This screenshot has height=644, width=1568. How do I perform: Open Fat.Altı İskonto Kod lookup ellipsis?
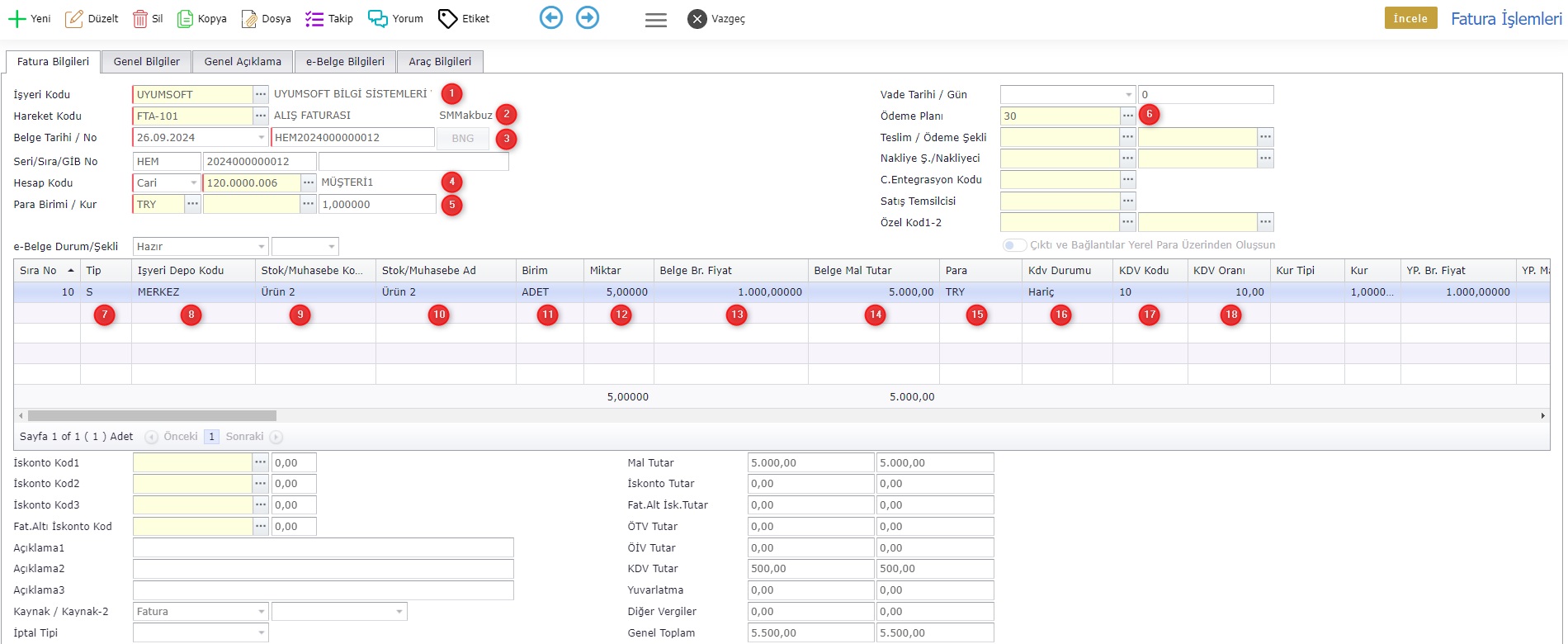coord(261,526)
